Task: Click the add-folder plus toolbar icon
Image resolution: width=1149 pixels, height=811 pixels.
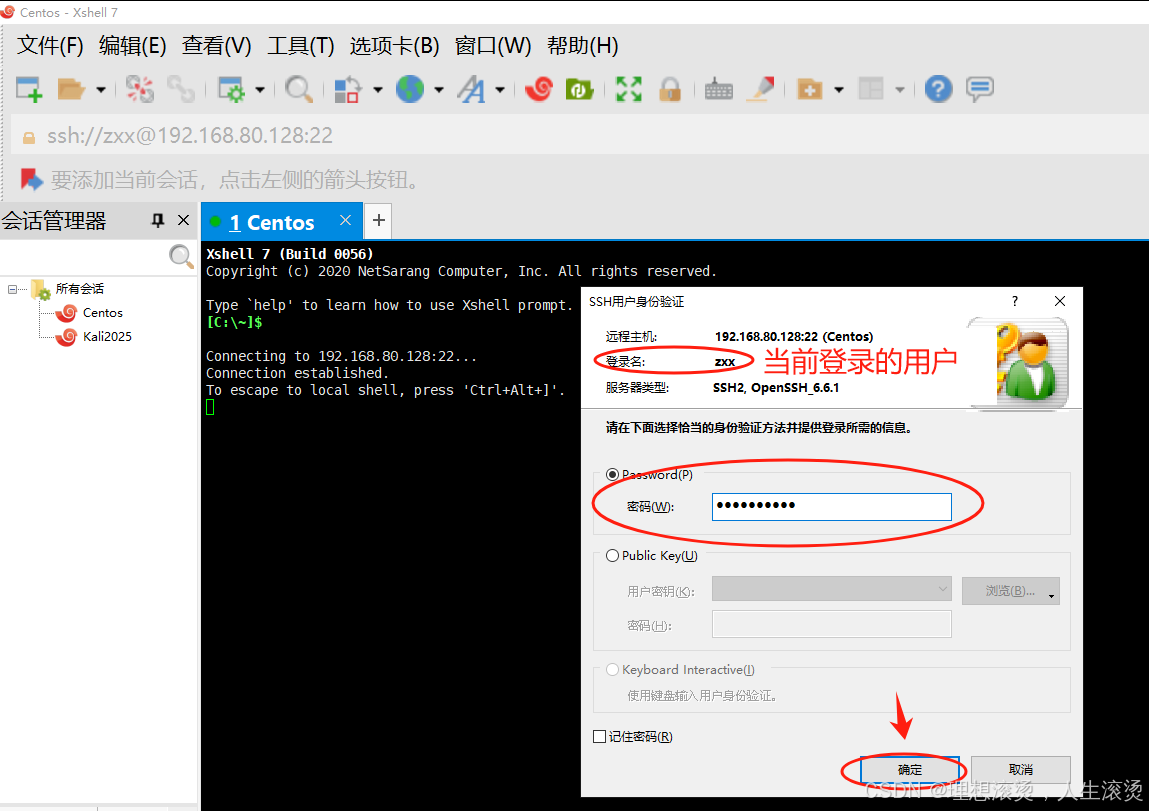Action: (809, 89)
